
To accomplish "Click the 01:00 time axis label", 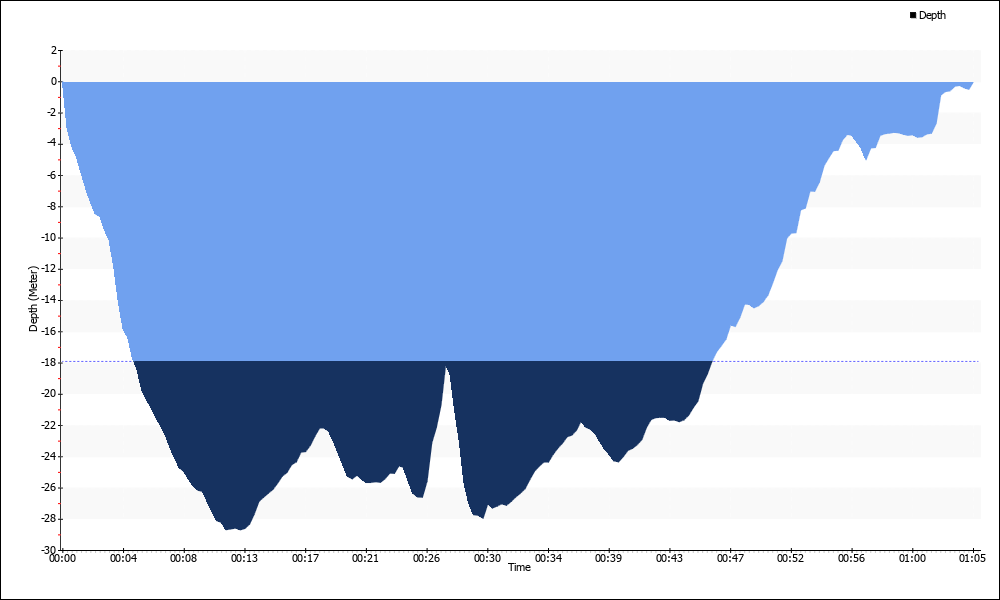I will (x=912, y=559).
